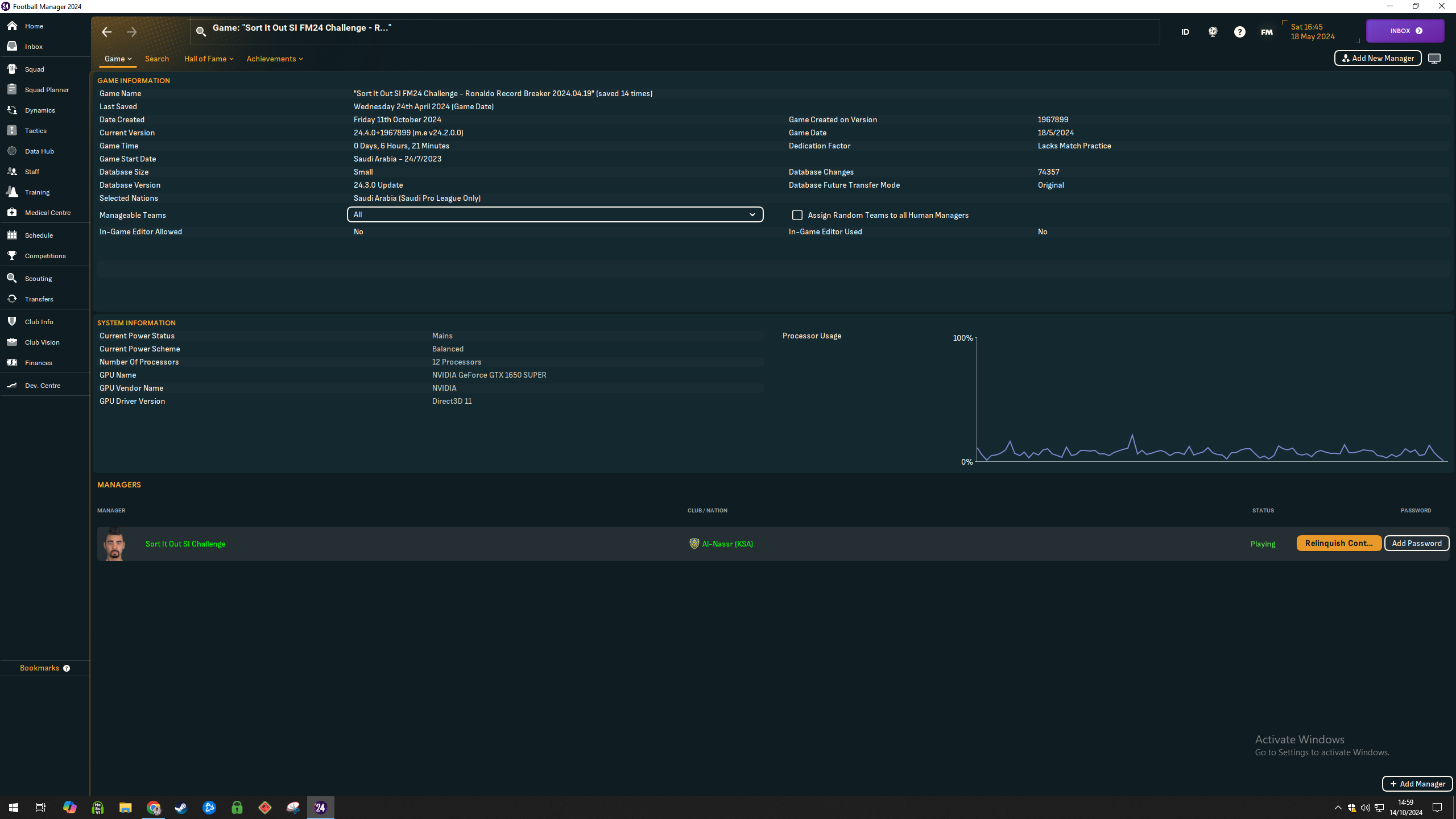
Task: Click the search magnifier icon
Action: click(201, 32)
